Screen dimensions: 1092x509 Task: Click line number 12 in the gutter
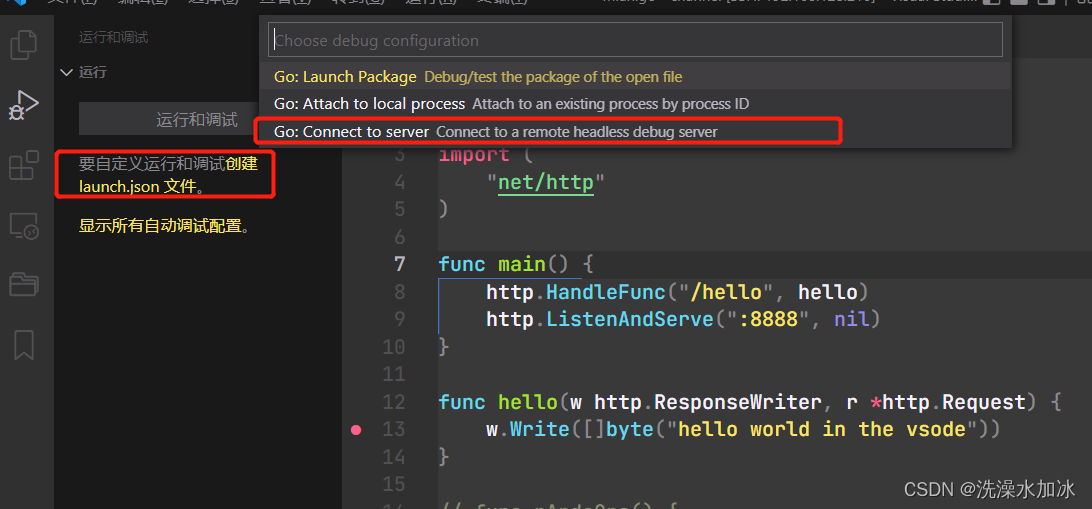pos(393,402)
